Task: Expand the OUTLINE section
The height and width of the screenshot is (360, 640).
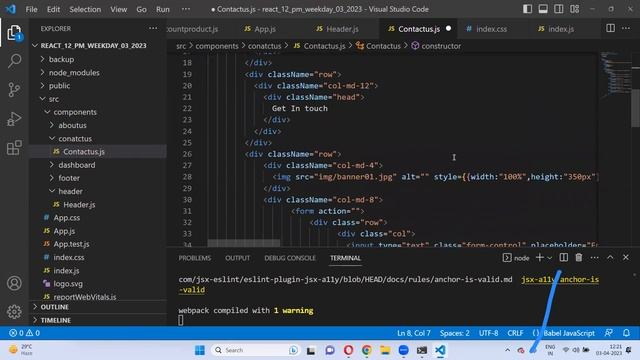Action: (54, 307)
